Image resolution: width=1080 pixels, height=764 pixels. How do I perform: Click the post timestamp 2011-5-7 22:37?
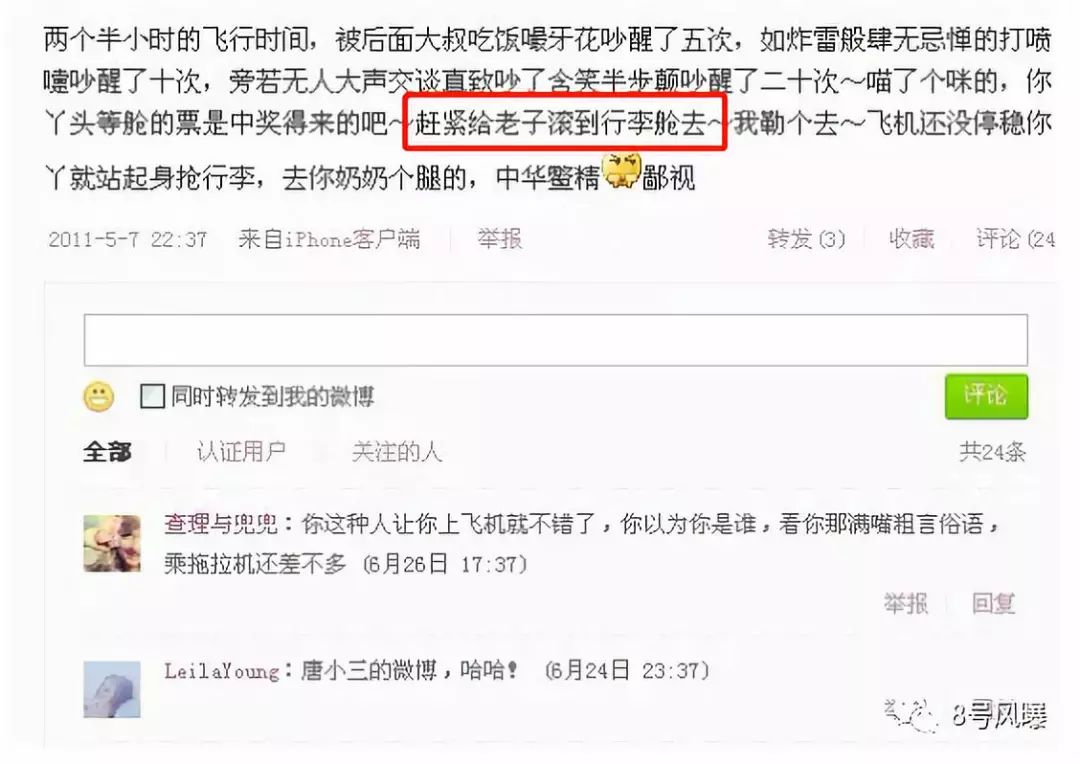127,239
